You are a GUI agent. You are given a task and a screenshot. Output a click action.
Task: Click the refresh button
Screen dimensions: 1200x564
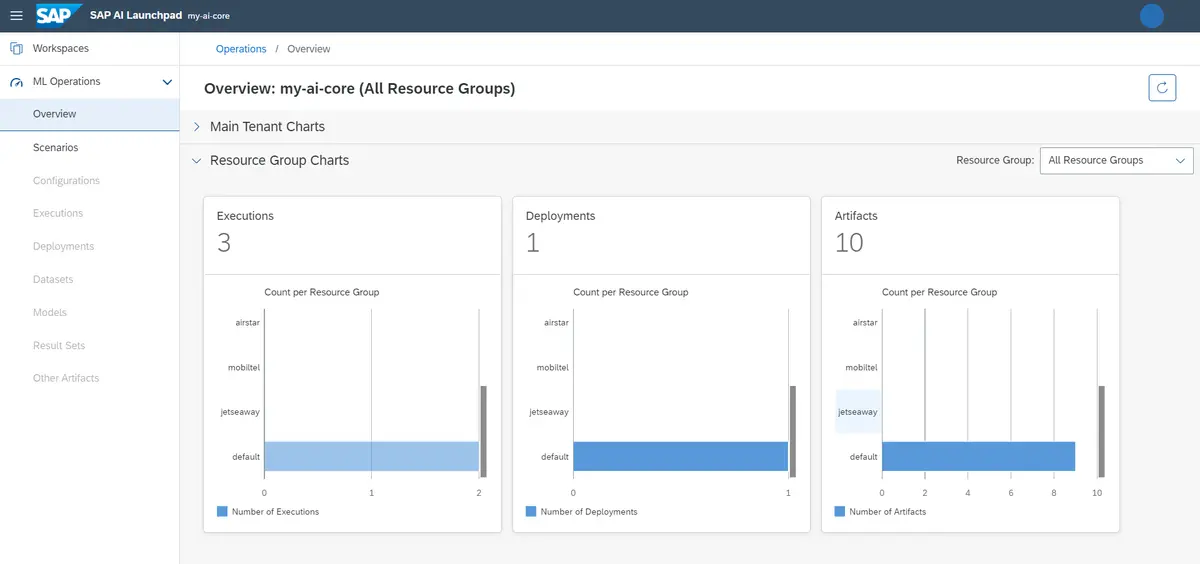1162,88
